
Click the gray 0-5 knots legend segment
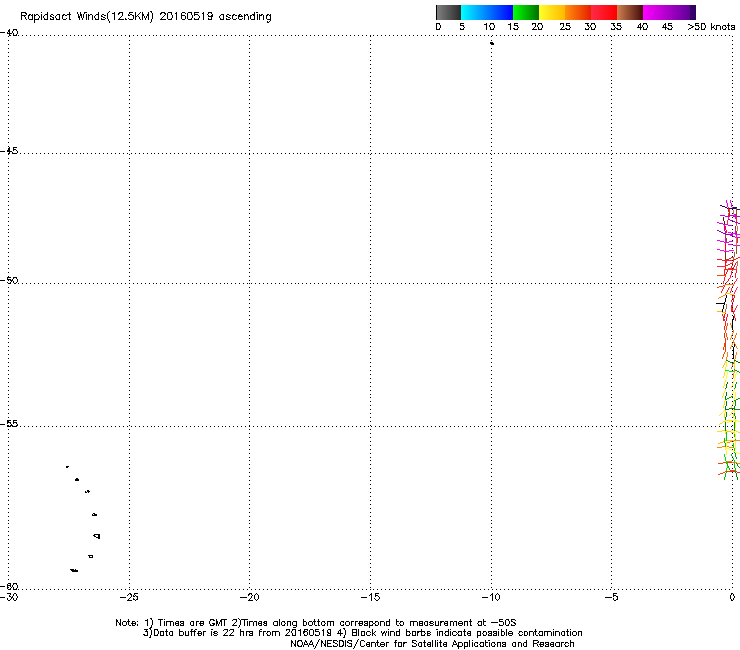tap(448, 12)
